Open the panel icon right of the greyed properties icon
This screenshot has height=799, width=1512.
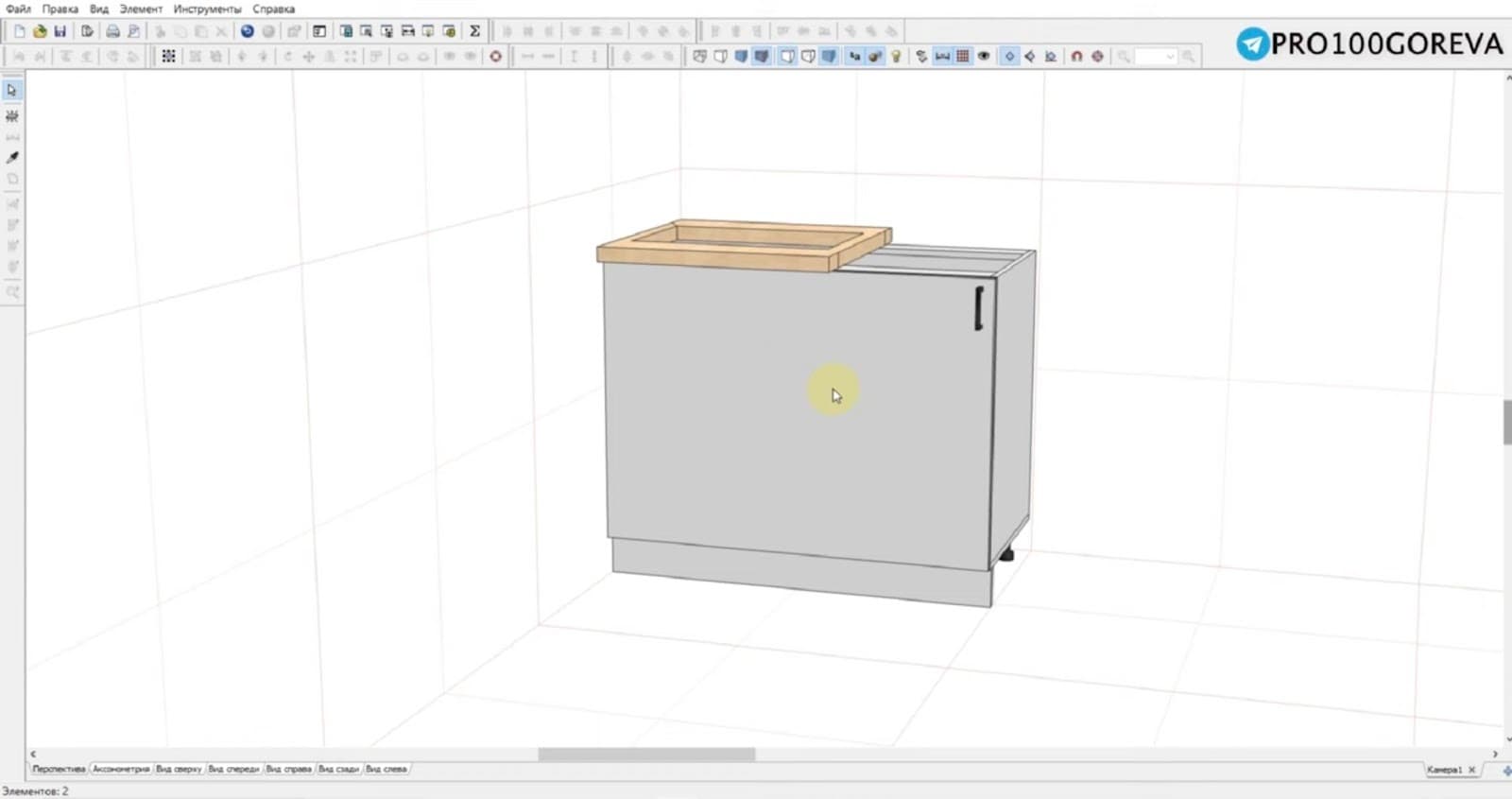click(319, 31)
